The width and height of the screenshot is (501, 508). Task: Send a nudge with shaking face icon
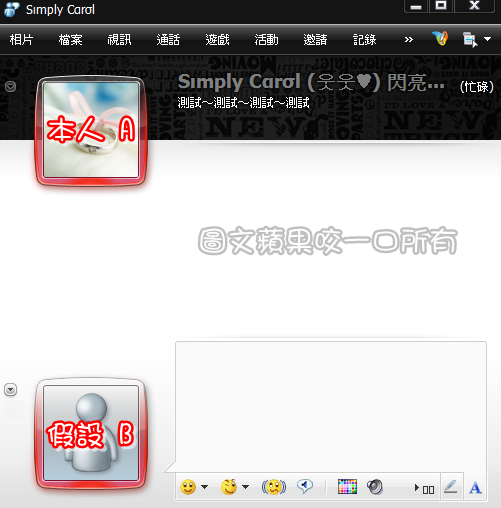(274, 487)
